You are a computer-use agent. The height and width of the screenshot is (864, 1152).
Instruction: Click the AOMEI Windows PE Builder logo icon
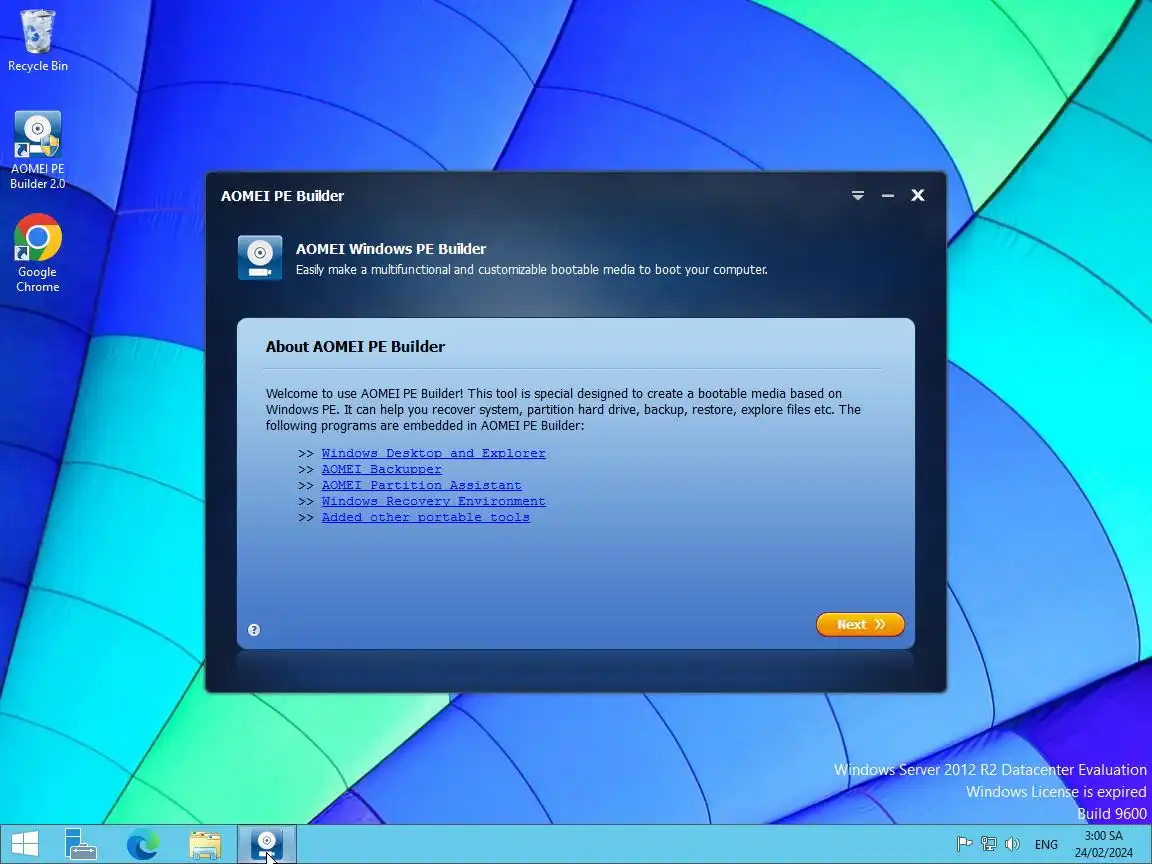click(x=259, y=257)
